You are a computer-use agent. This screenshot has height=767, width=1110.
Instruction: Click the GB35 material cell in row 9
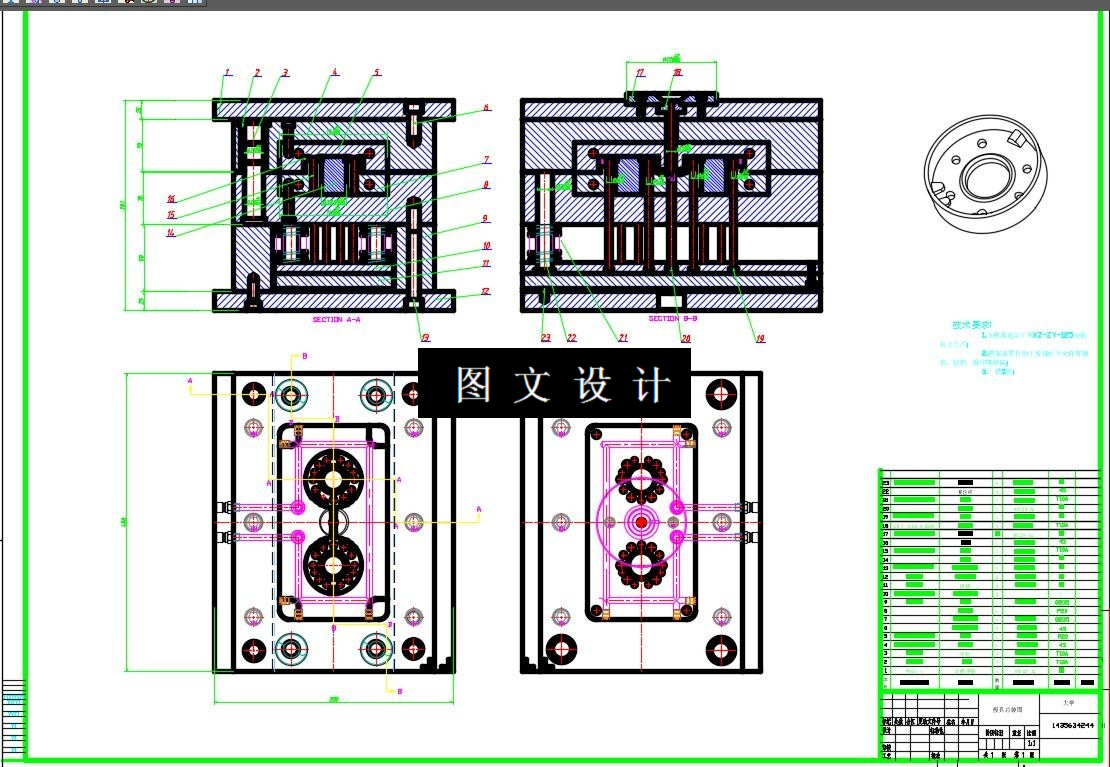point(1062,602)
